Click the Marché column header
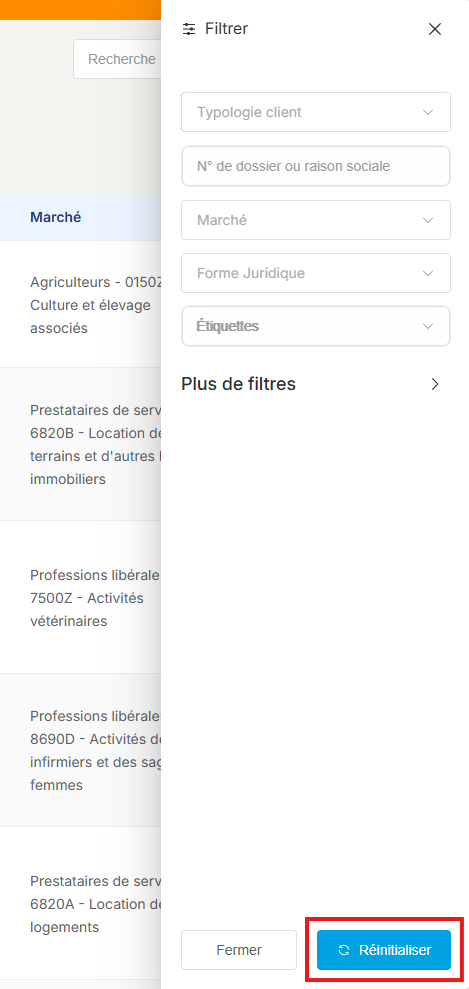469x989 pixels. pos(55,217)
